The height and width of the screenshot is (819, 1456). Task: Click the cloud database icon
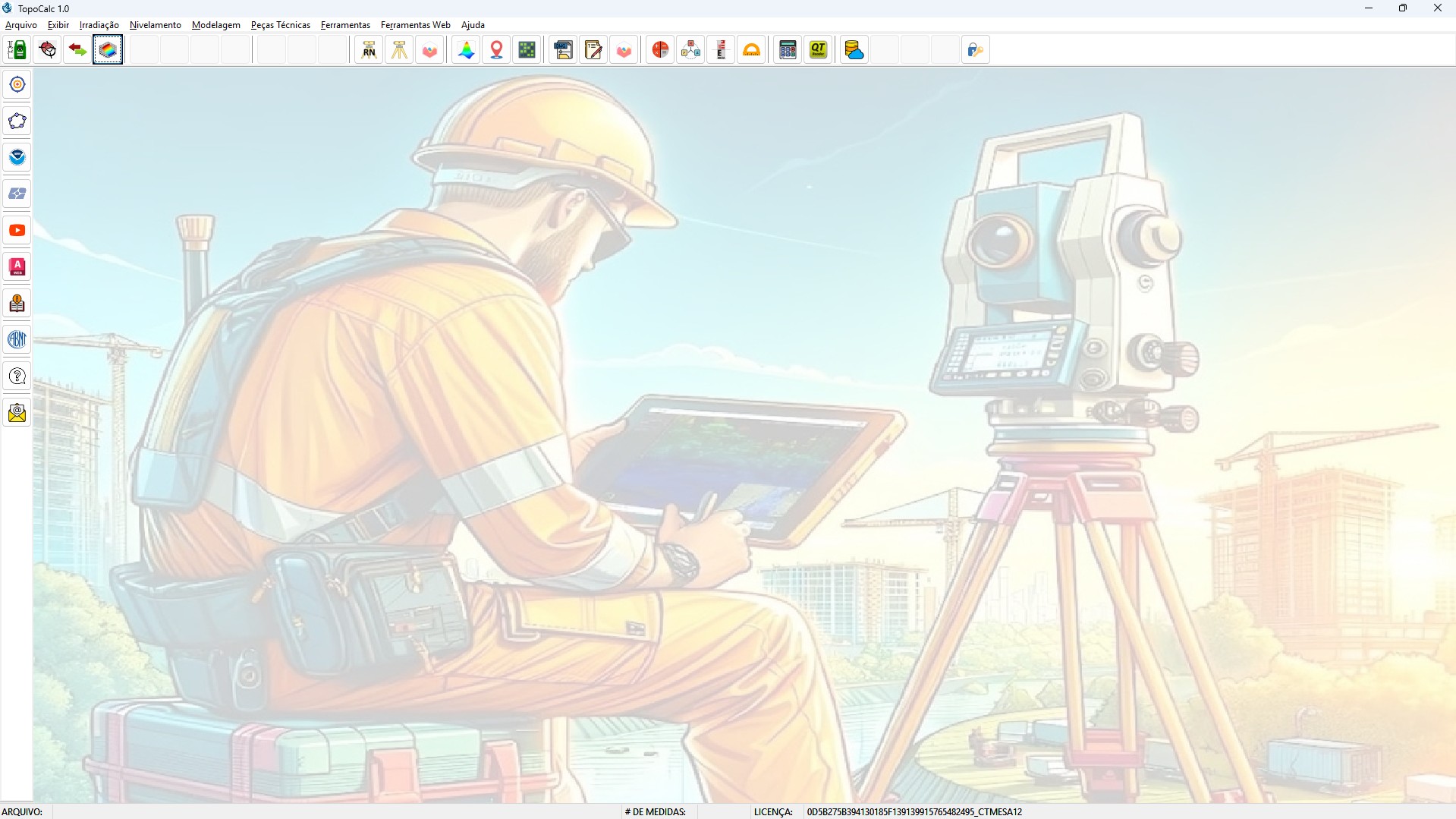point(854,50)
